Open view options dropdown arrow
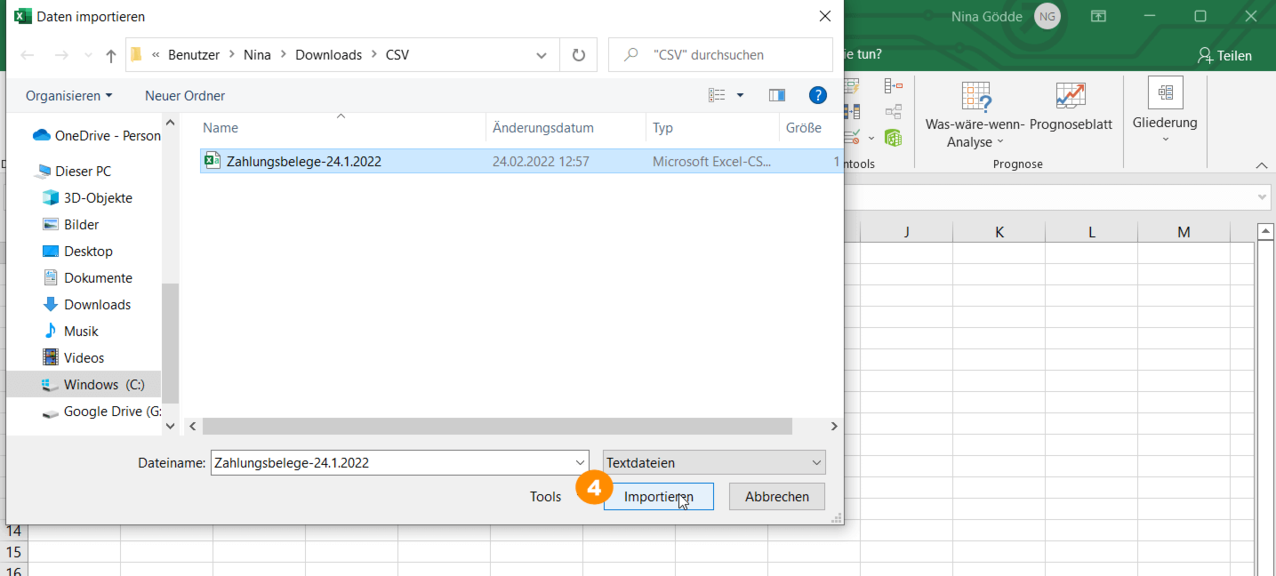Screen dimensions: 1276x576 tap(740, 96)
